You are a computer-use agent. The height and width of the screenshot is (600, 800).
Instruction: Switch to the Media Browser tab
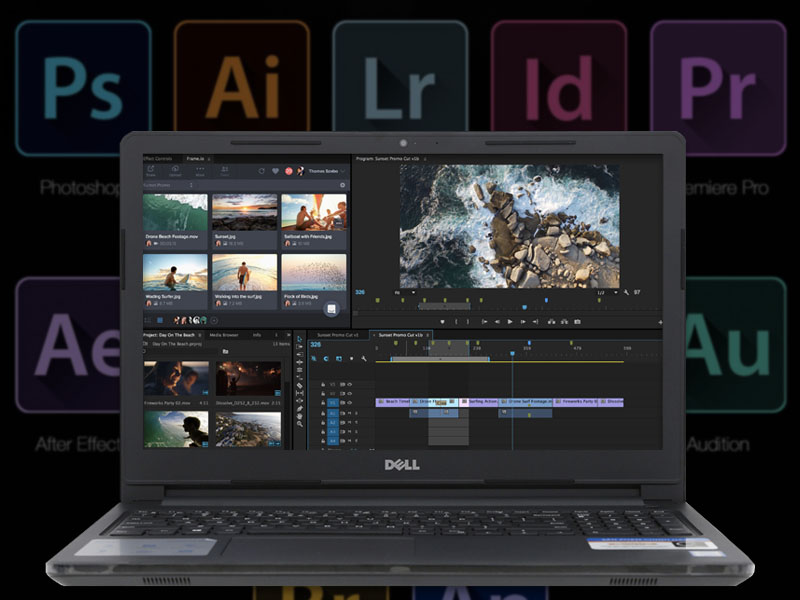224,335
